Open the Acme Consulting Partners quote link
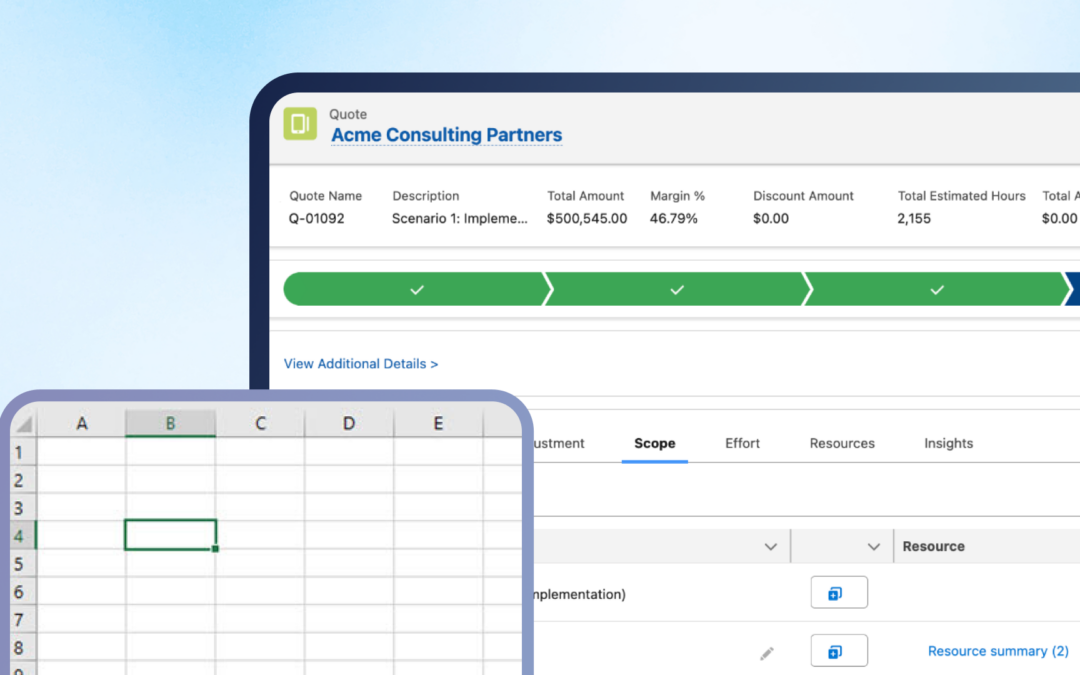Viewport: 1080px width, 675px height. (446, 135)
